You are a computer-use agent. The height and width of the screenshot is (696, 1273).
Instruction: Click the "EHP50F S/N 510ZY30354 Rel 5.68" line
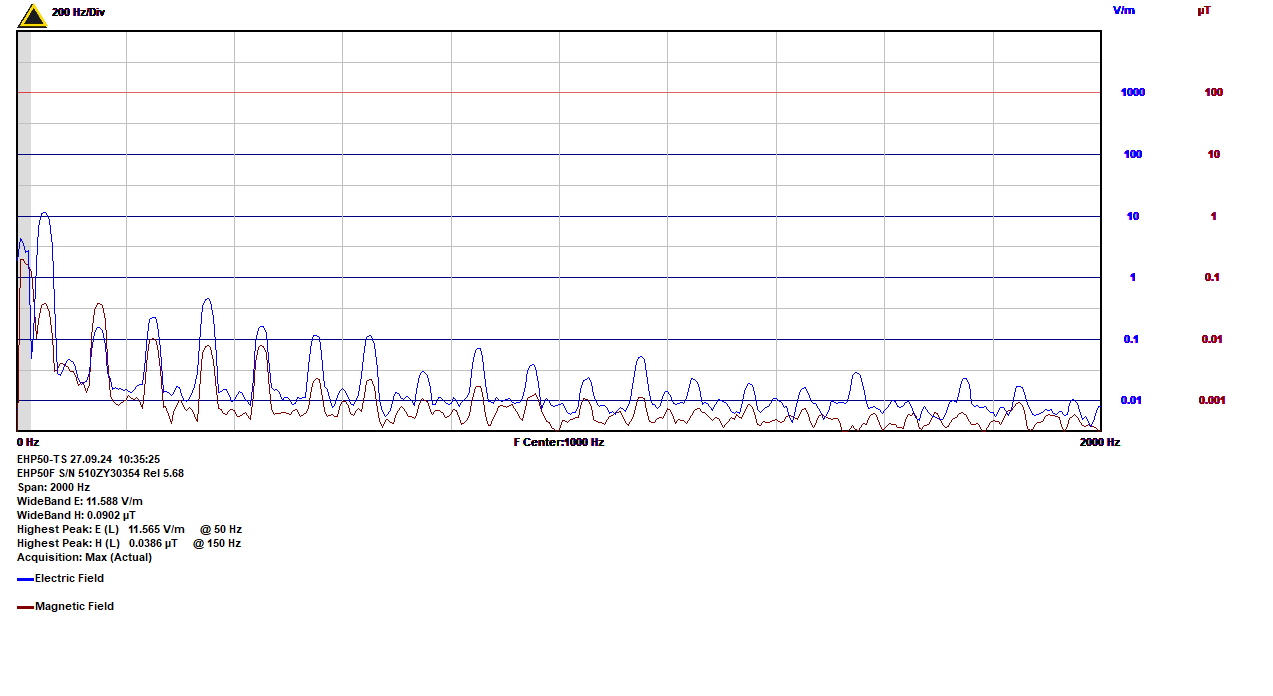[100, 473]
